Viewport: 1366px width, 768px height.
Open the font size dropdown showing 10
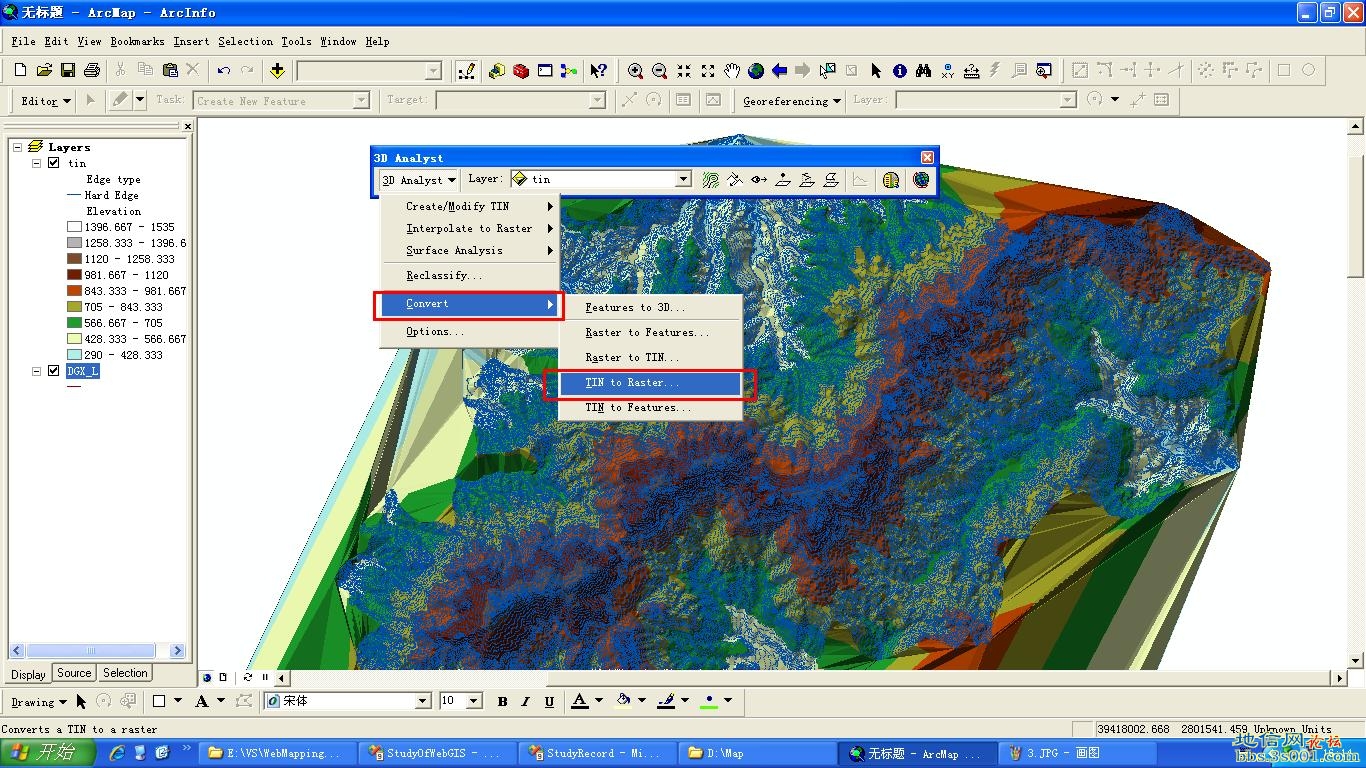(475, 702)
